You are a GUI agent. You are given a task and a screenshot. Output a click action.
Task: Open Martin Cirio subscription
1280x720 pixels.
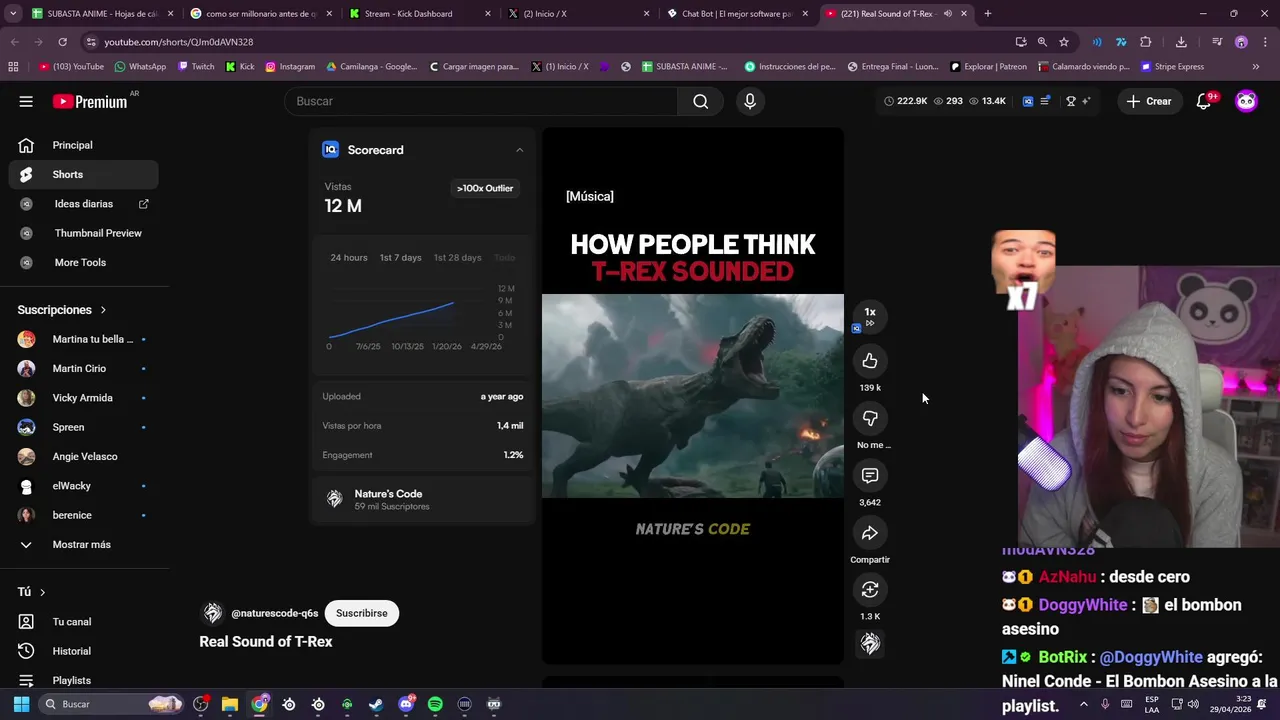(84, 368)
